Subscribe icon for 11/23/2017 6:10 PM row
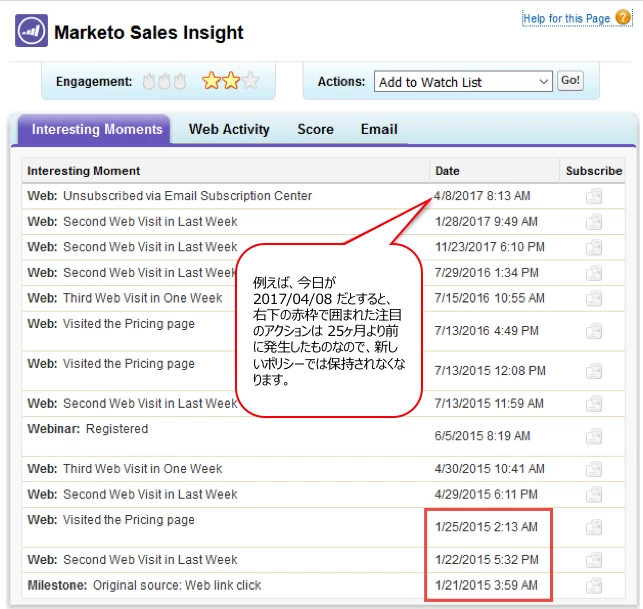 pyautogui.click(x=594, y=247)
